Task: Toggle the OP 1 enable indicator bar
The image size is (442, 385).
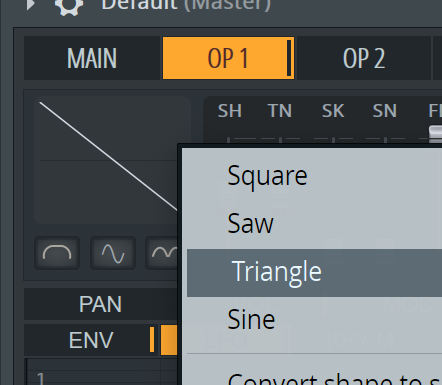Action: 289,58
